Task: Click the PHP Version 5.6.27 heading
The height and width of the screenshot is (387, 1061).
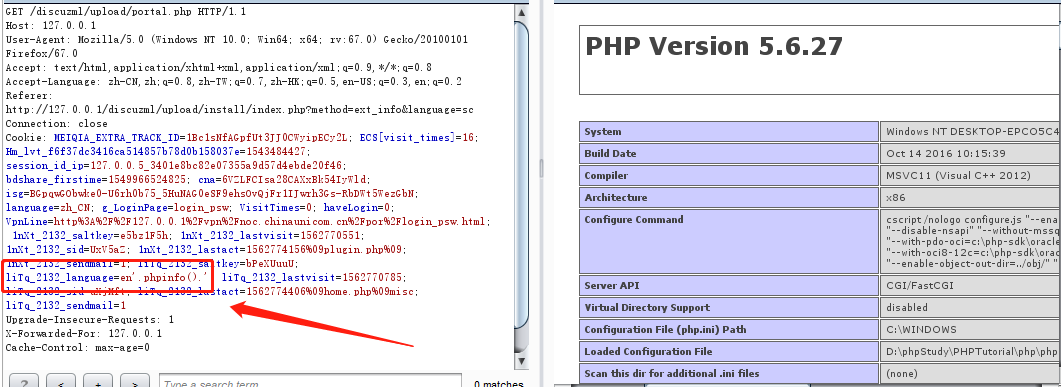Action: [x=714, y=46]
